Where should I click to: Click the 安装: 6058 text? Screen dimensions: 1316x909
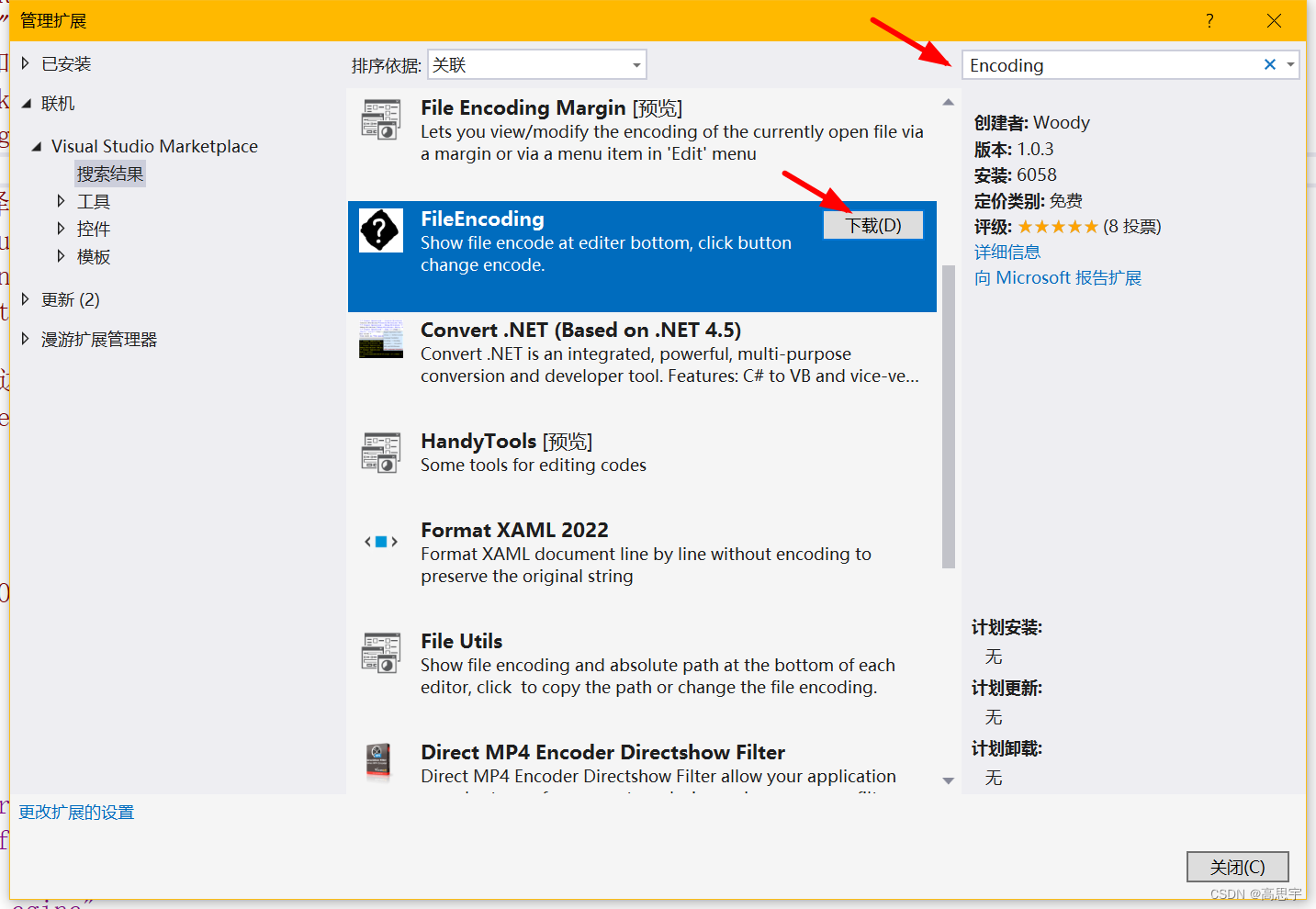point(1016,174)
